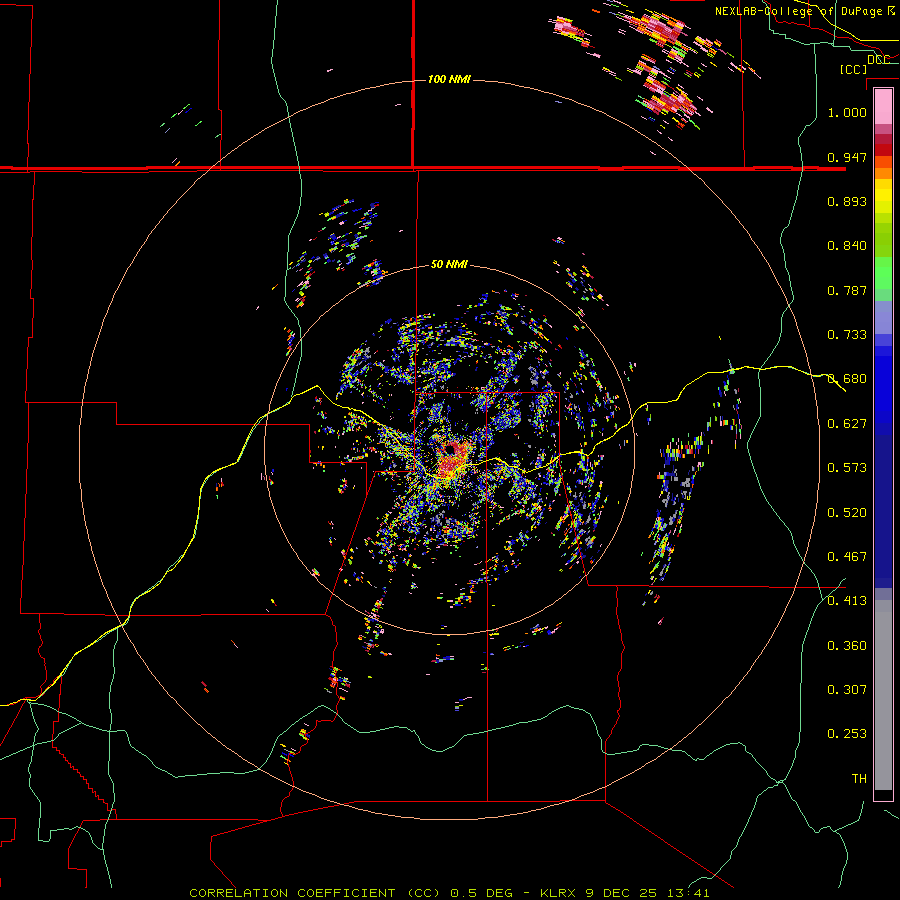Pick the dark red swatch above 0.947
900x900 pixels.
(x=883, y=149)
